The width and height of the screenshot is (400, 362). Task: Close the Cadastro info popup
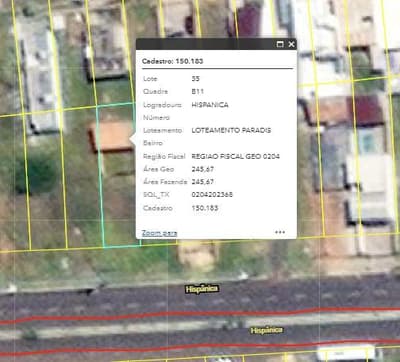(291, 44)
